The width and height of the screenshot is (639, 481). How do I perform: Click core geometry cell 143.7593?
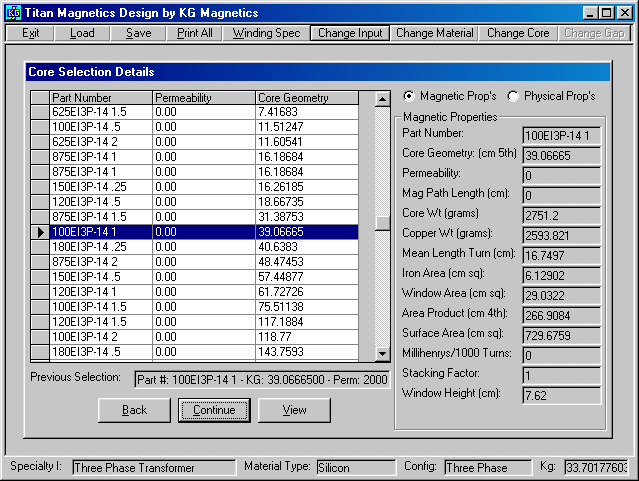(307, 352)
